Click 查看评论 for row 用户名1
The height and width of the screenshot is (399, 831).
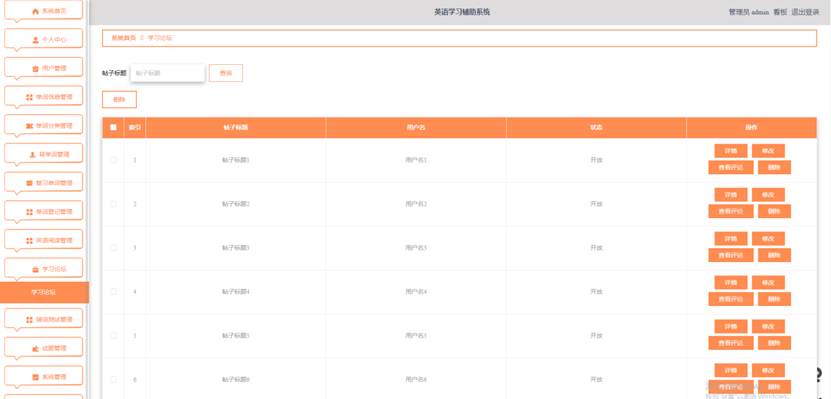click(731, 167)
